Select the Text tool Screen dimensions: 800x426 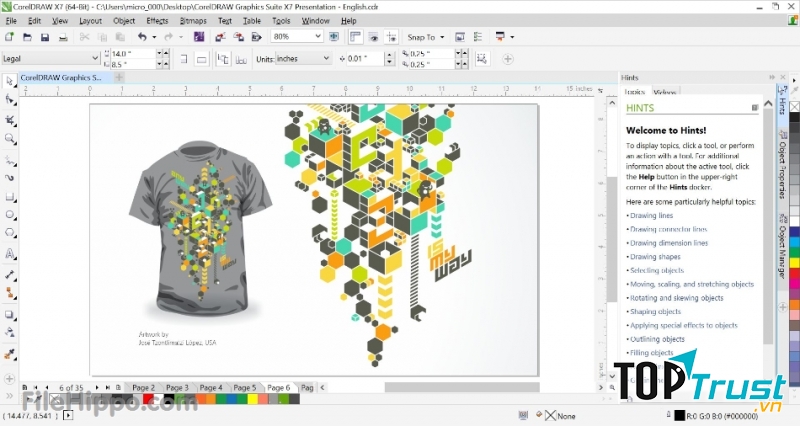9,254
